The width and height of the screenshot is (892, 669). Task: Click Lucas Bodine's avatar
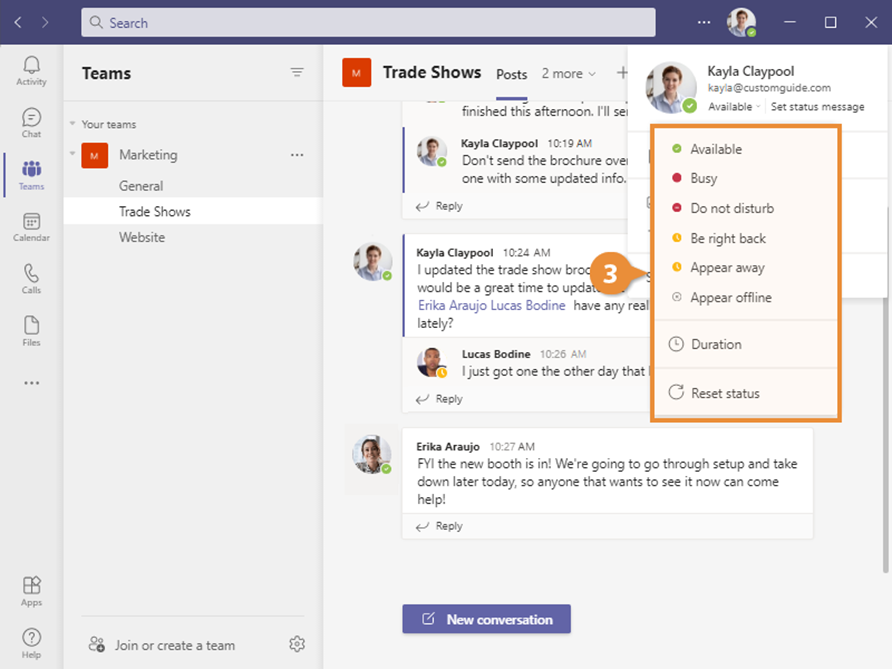(x=432, y=362)
